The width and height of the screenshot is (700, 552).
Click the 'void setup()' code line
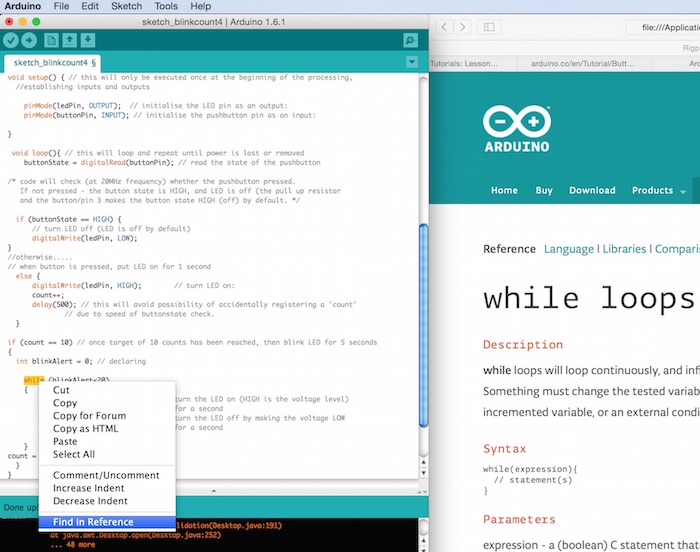click(x=180, y=77)
